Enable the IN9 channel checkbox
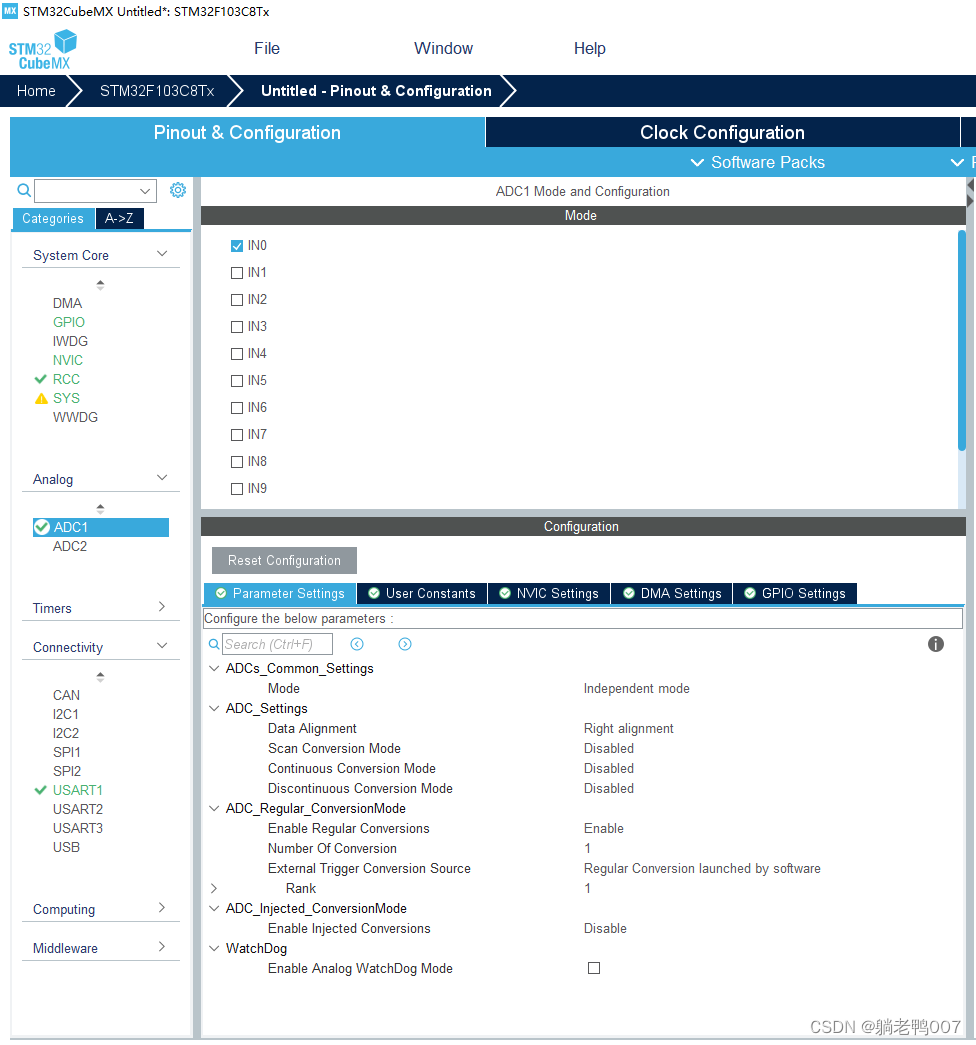 (237, 489)
